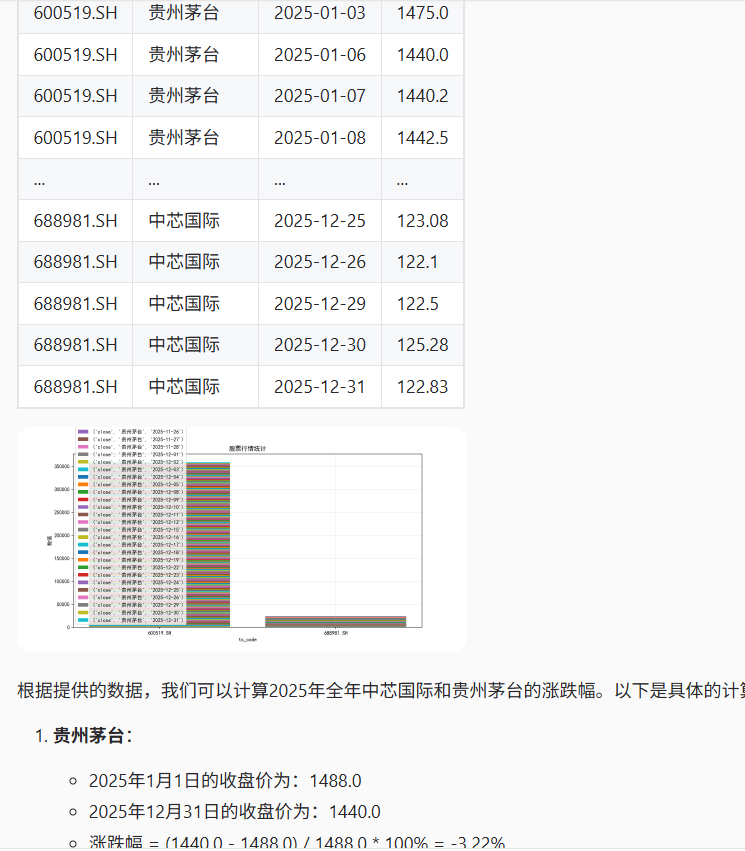The width and height of the screenshot is (745, 851).
Task: Select 中芯国际 in the 2025-12-26 row
Action: [184, 262]
